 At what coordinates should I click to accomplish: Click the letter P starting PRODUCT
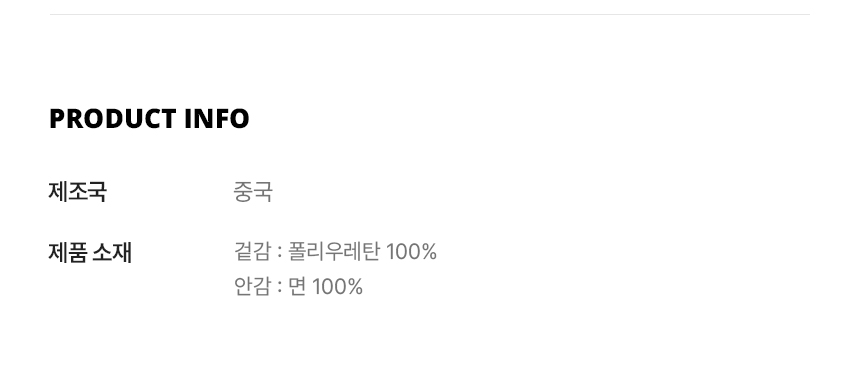coord(57,119)
